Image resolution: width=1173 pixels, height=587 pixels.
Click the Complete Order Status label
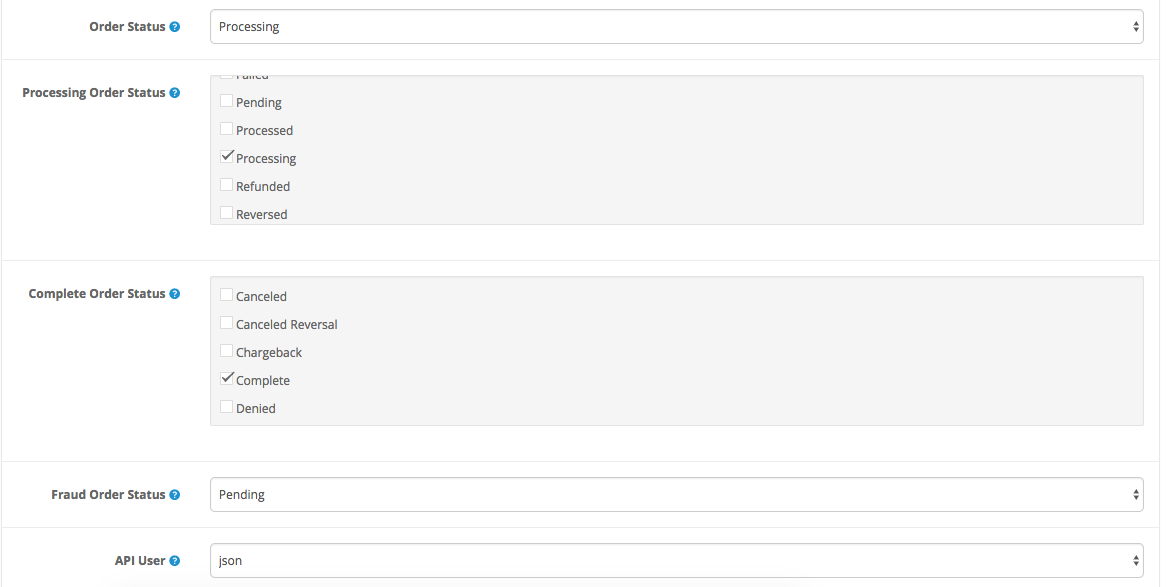pos(96,294)
